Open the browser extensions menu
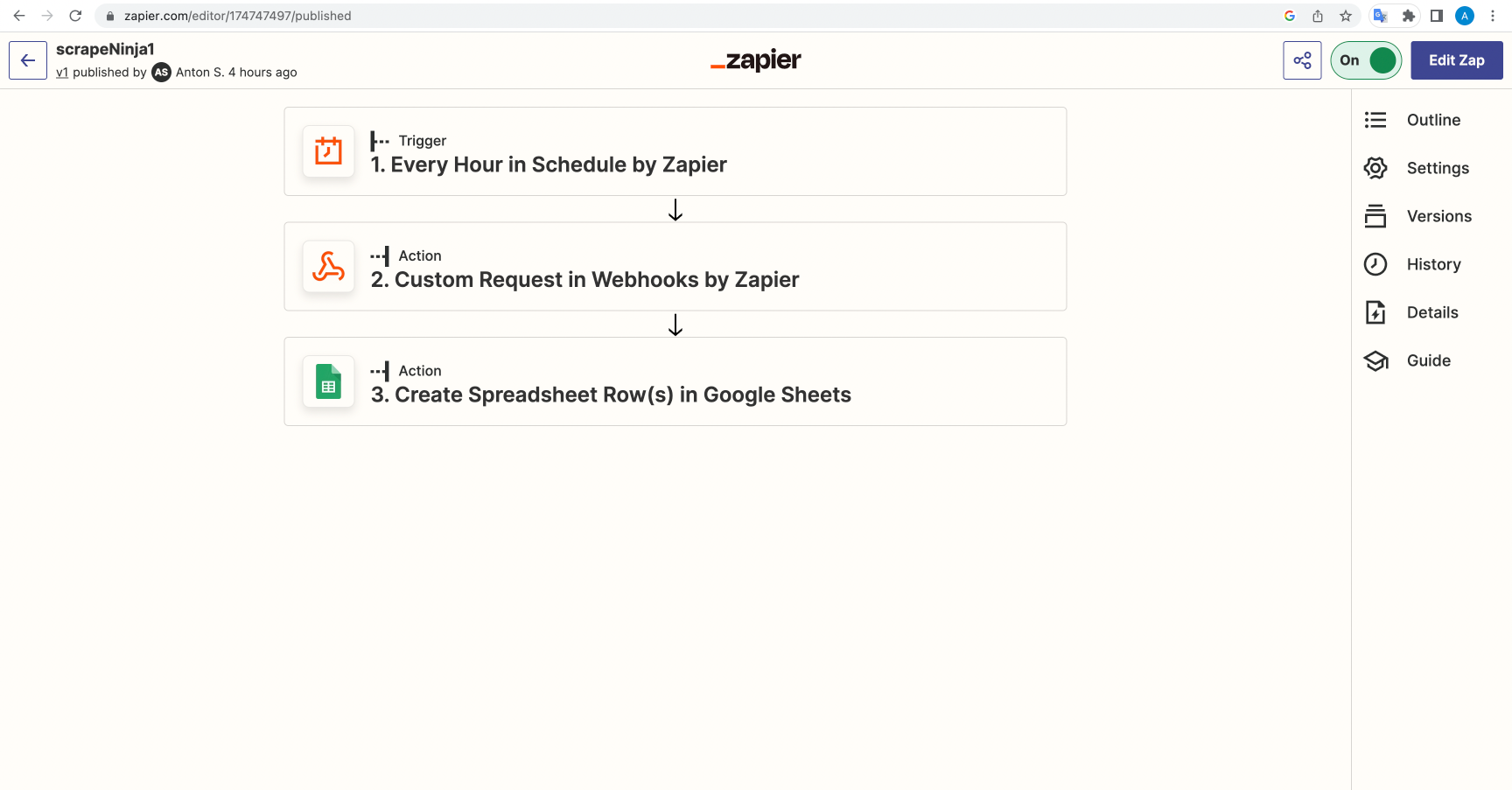Image resolution: width=1512 pixels, height=790 pixels. (x=1408, y=16)
